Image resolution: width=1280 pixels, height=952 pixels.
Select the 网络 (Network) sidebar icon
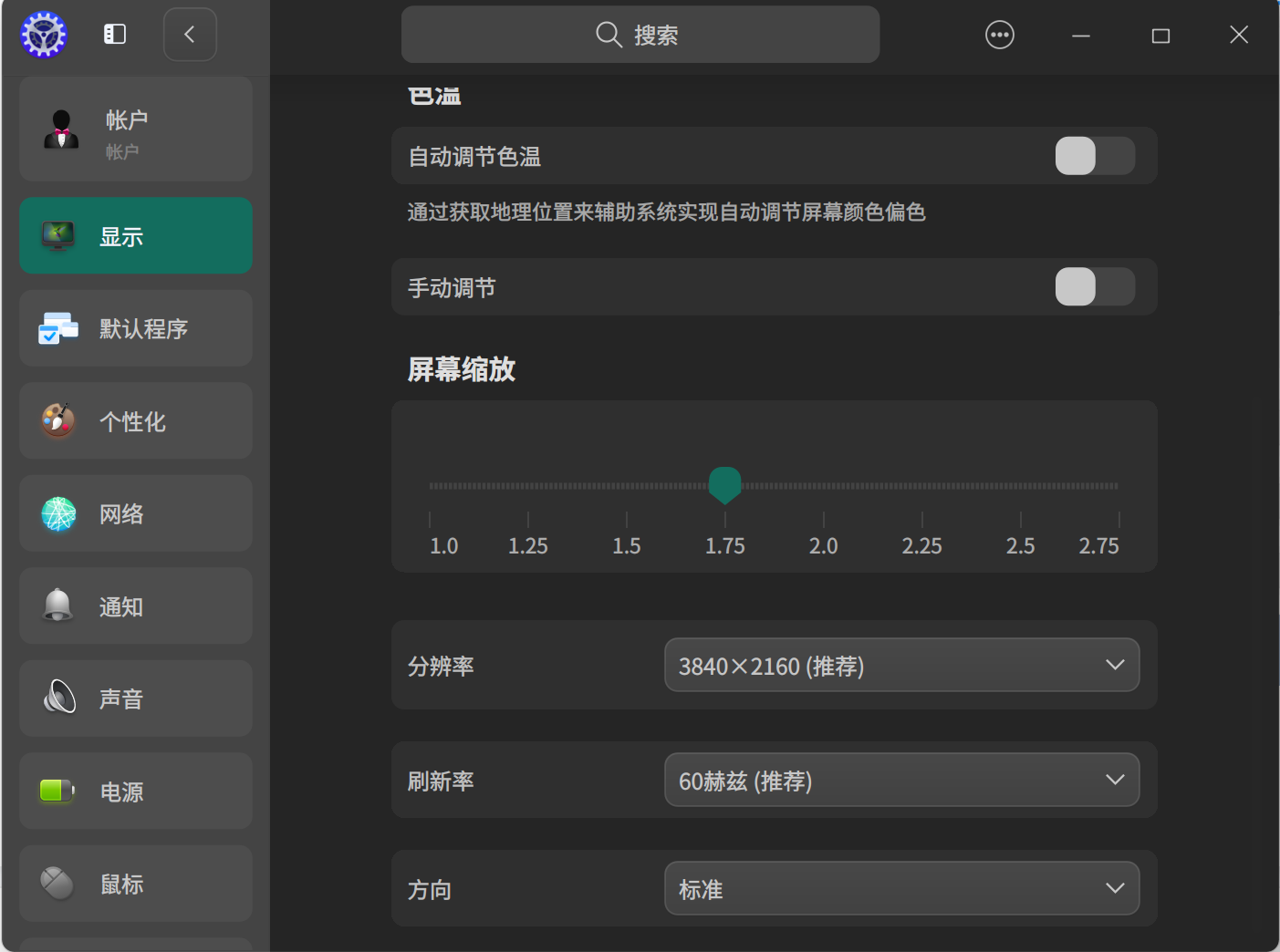point(57,513)
